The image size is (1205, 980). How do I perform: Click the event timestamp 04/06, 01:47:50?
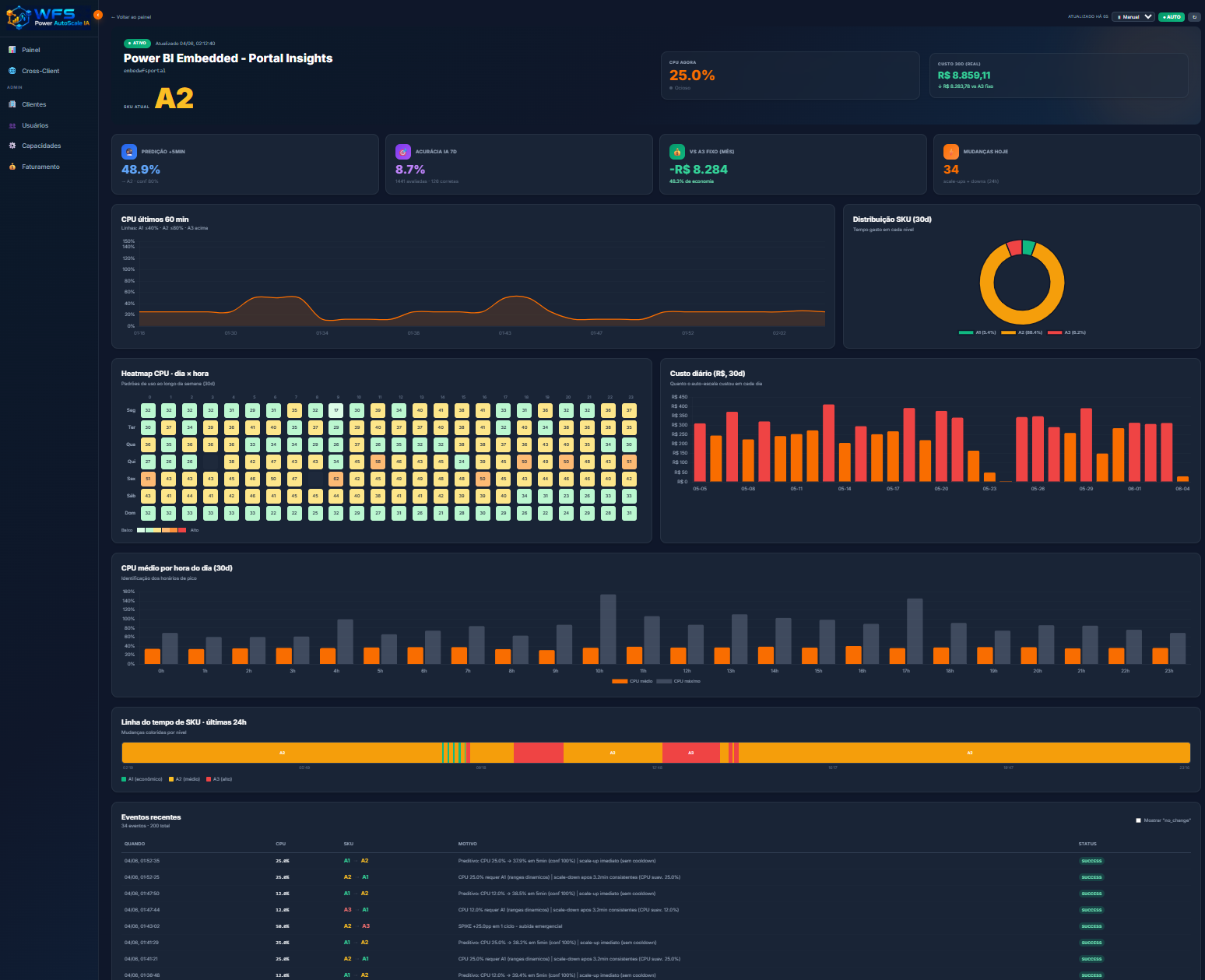tap(142, 894)
